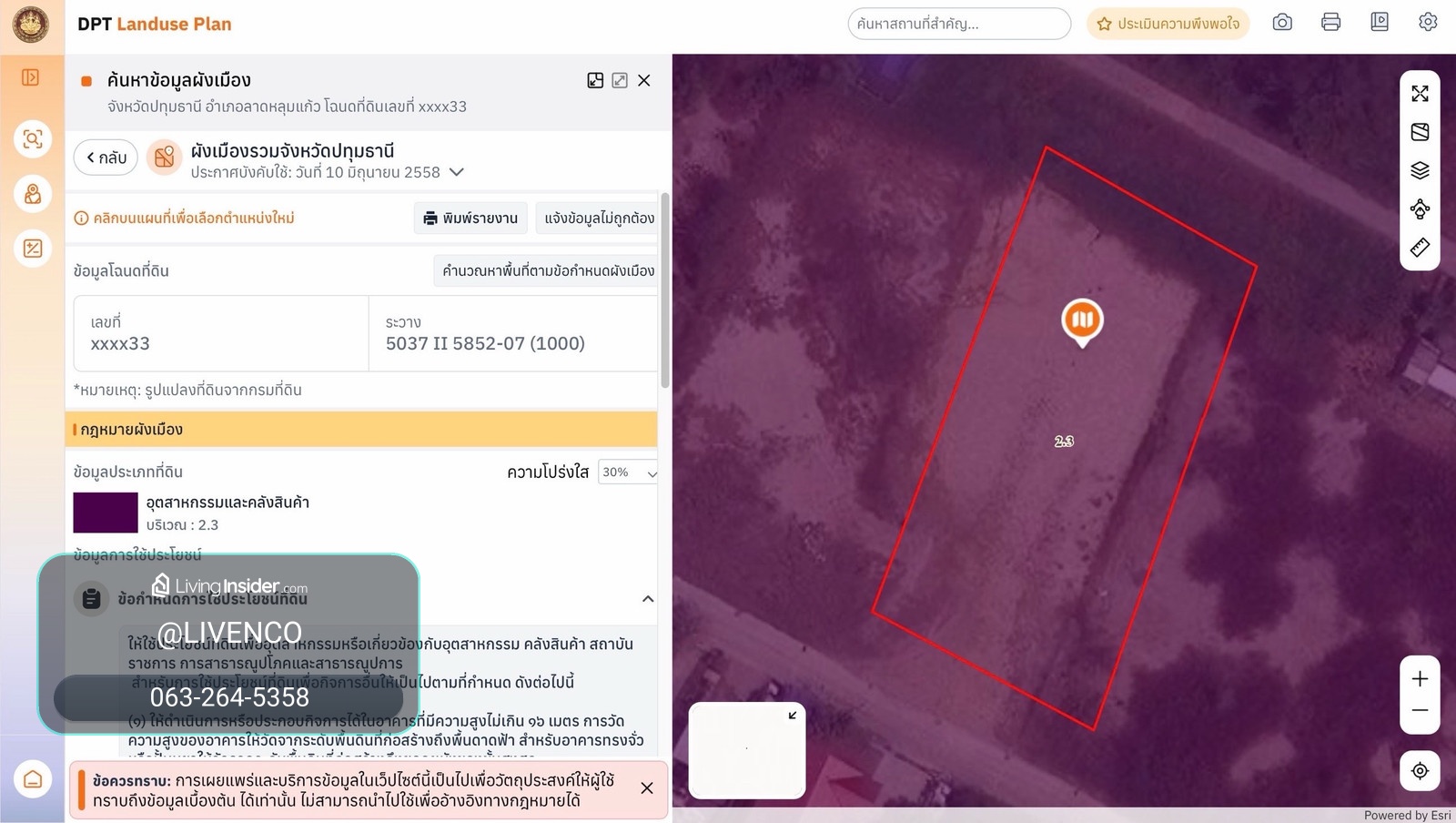Take a map snapshot with camera icon
The image size is (1456, 823).
pos(1282,23)
